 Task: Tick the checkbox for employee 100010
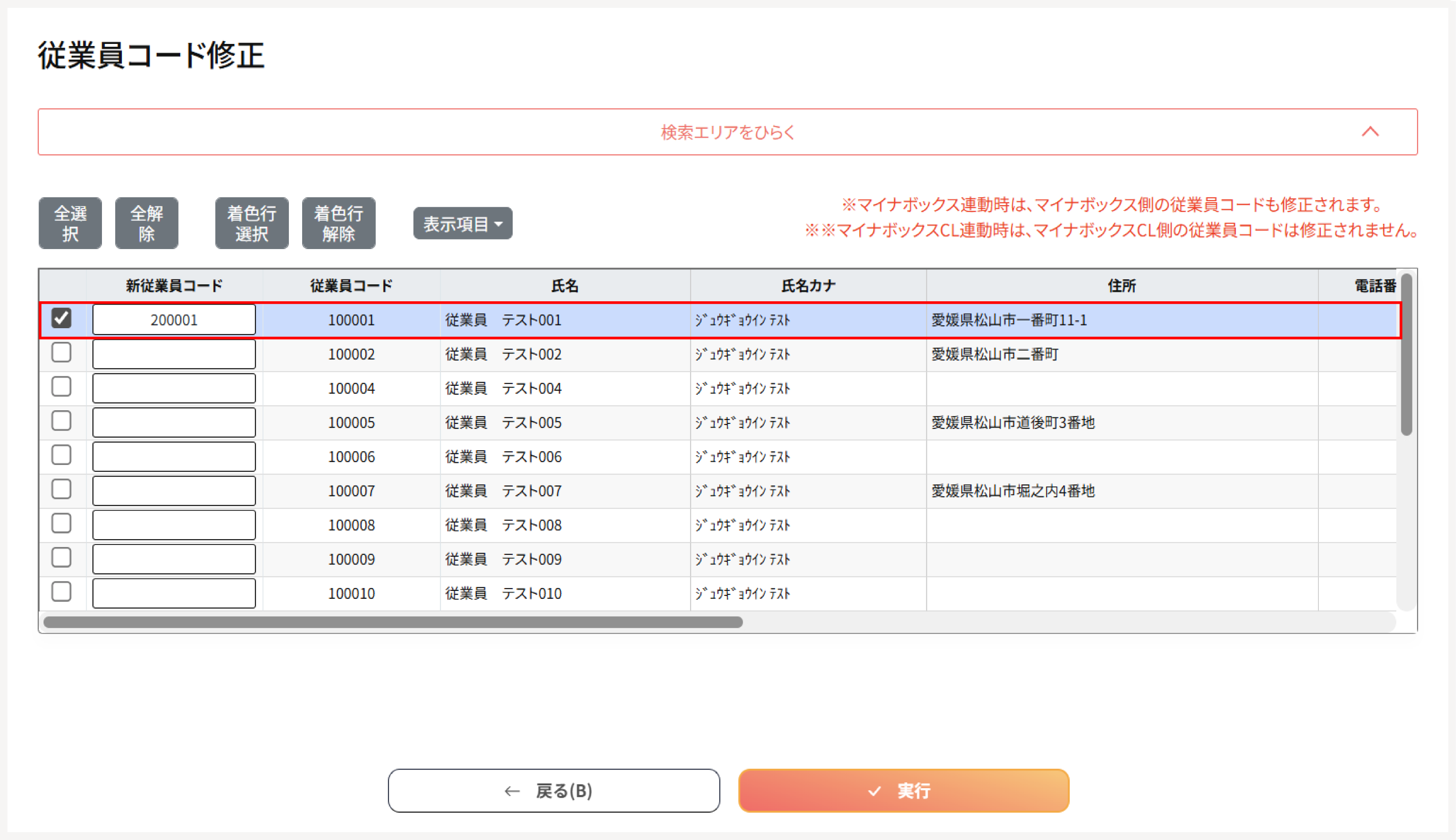tap(62, 592)
